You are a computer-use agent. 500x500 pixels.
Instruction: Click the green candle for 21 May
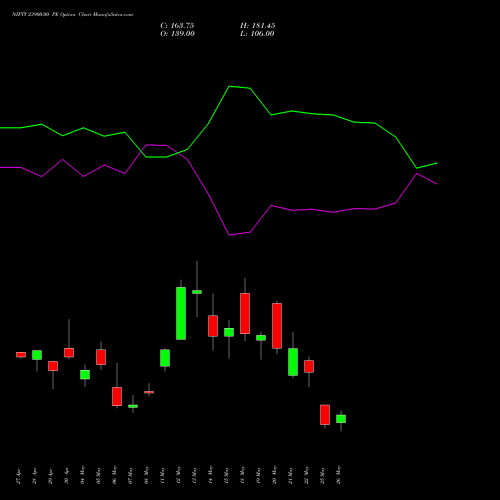point(293,362)
